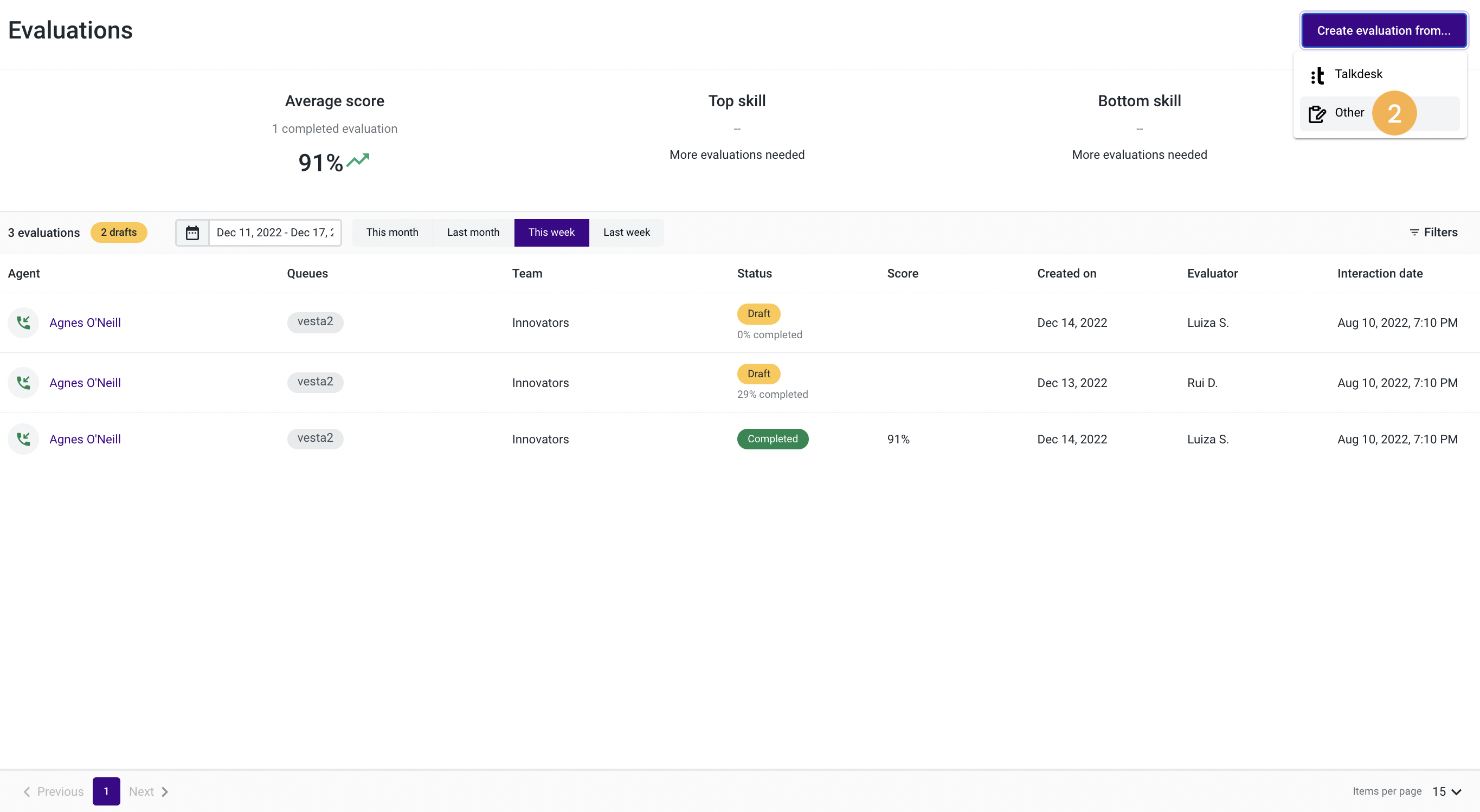Open the date range field showing Dec 11 - Dec 17

point(275,232)
